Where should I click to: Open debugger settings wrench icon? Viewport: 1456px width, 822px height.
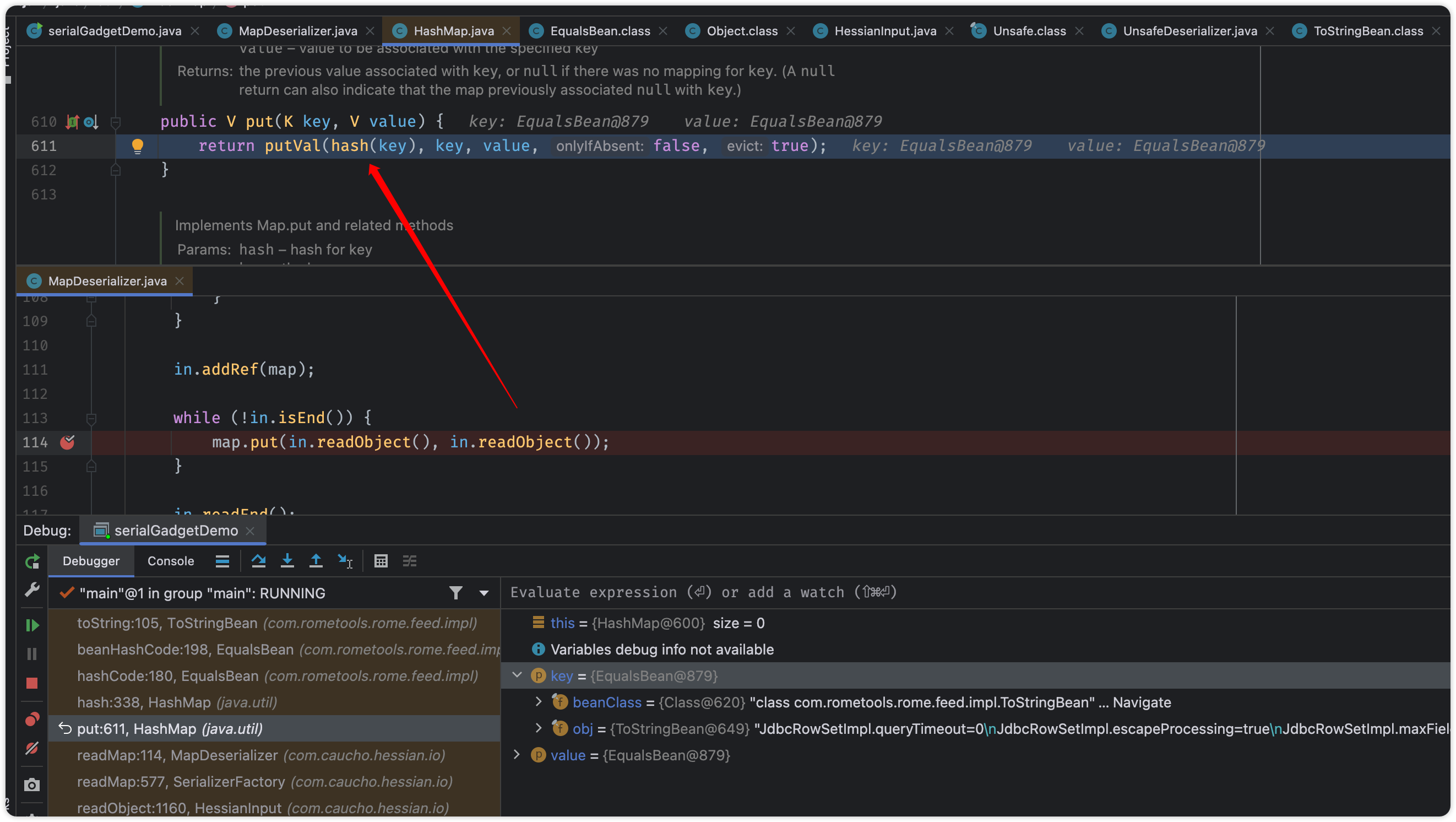coord(32,590)
